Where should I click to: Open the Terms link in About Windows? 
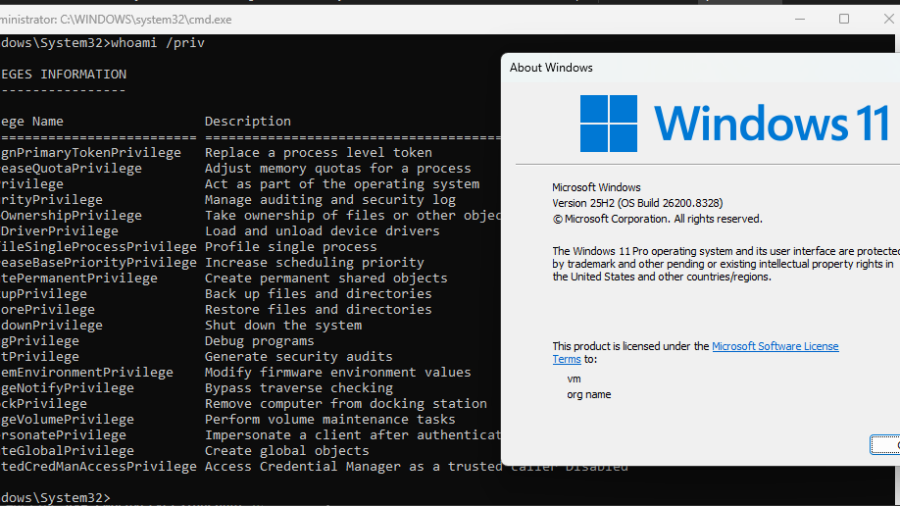pos(567,359)
